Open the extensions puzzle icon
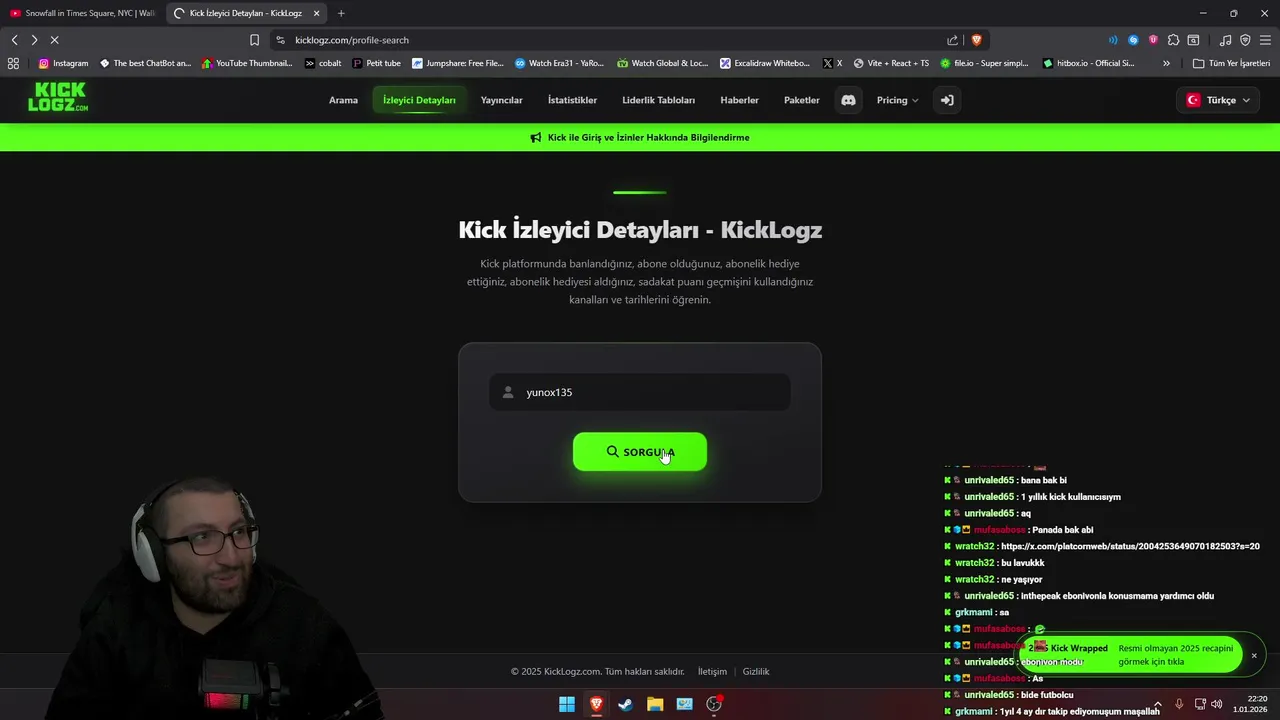This screenshot has width=1280, height=720. pyautogui.click(x=1173, y=40)
